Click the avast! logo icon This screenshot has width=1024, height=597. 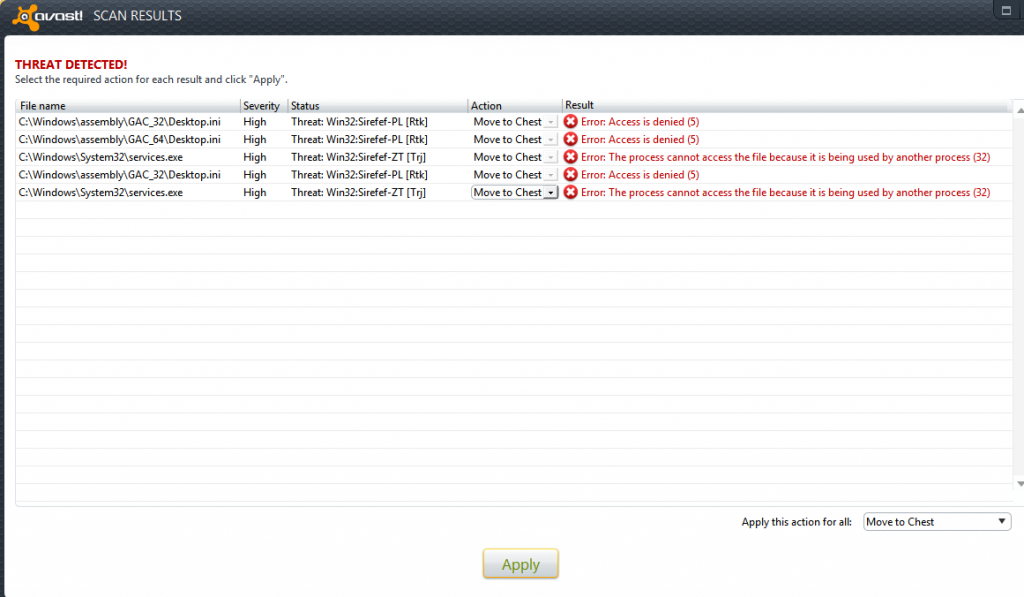click(26, 16)
